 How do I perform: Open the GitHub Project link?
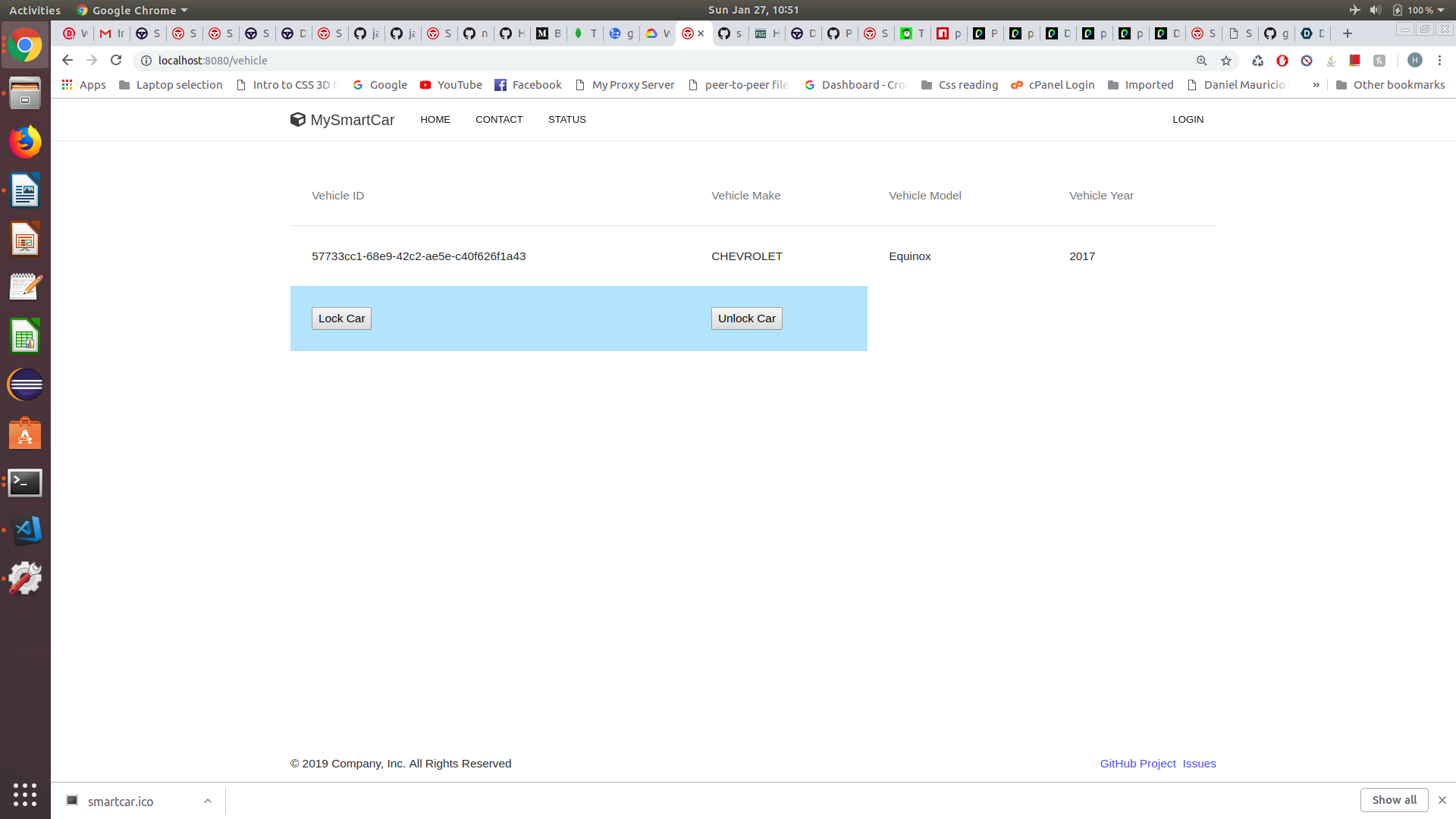[1137, 764]
